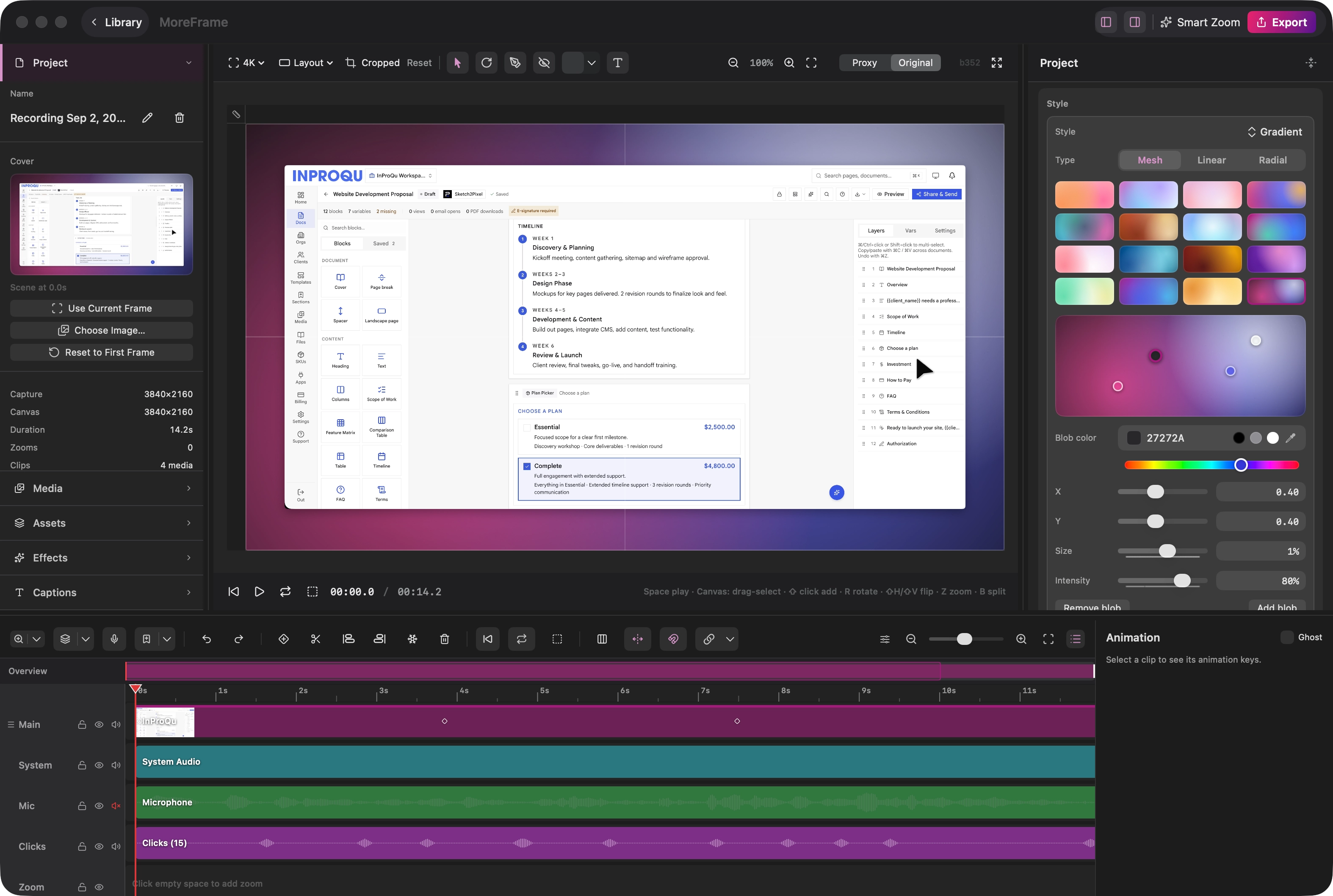Viewport: 1333px width, 896px height.
Task: Expand the Media section
Action: 102,488
